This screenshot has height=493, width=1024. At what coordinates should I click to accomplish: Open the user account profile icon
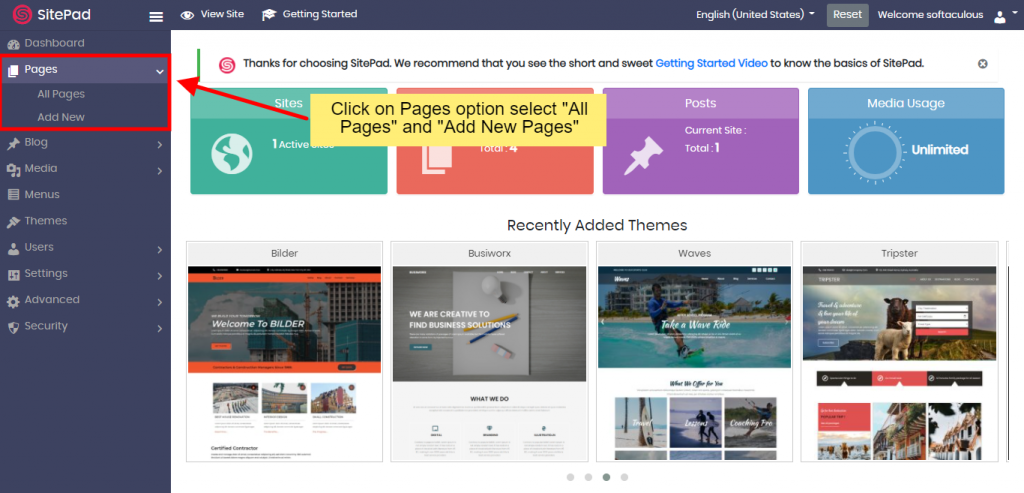coord(1000,16)
